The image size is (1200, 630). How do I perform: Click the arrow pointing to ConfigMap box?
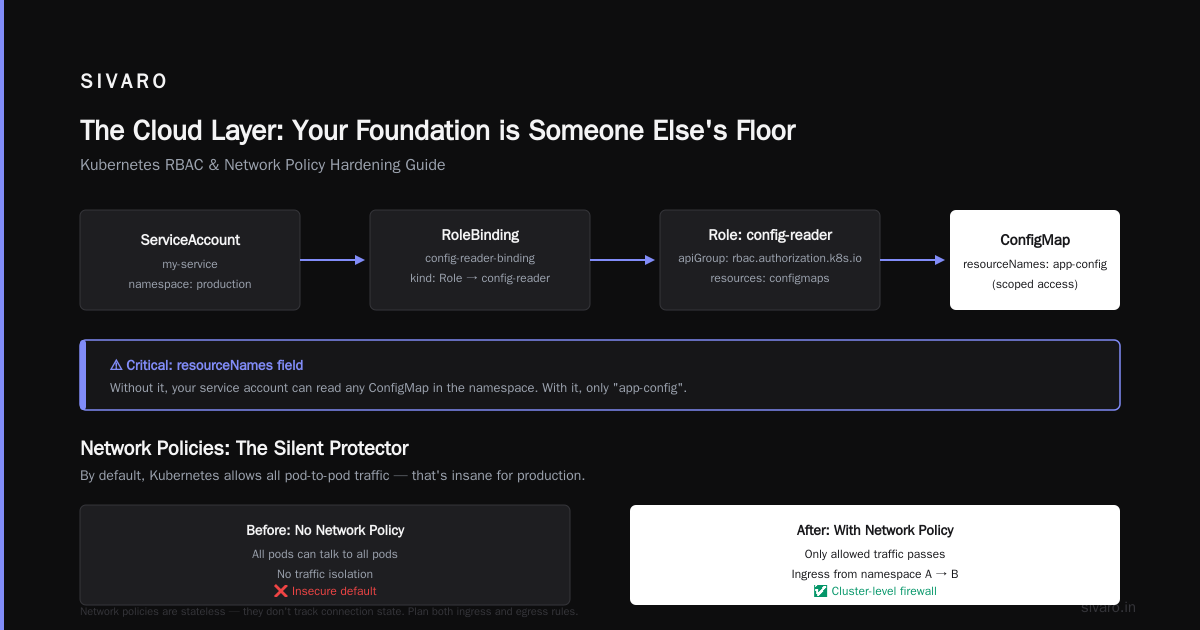913,260
